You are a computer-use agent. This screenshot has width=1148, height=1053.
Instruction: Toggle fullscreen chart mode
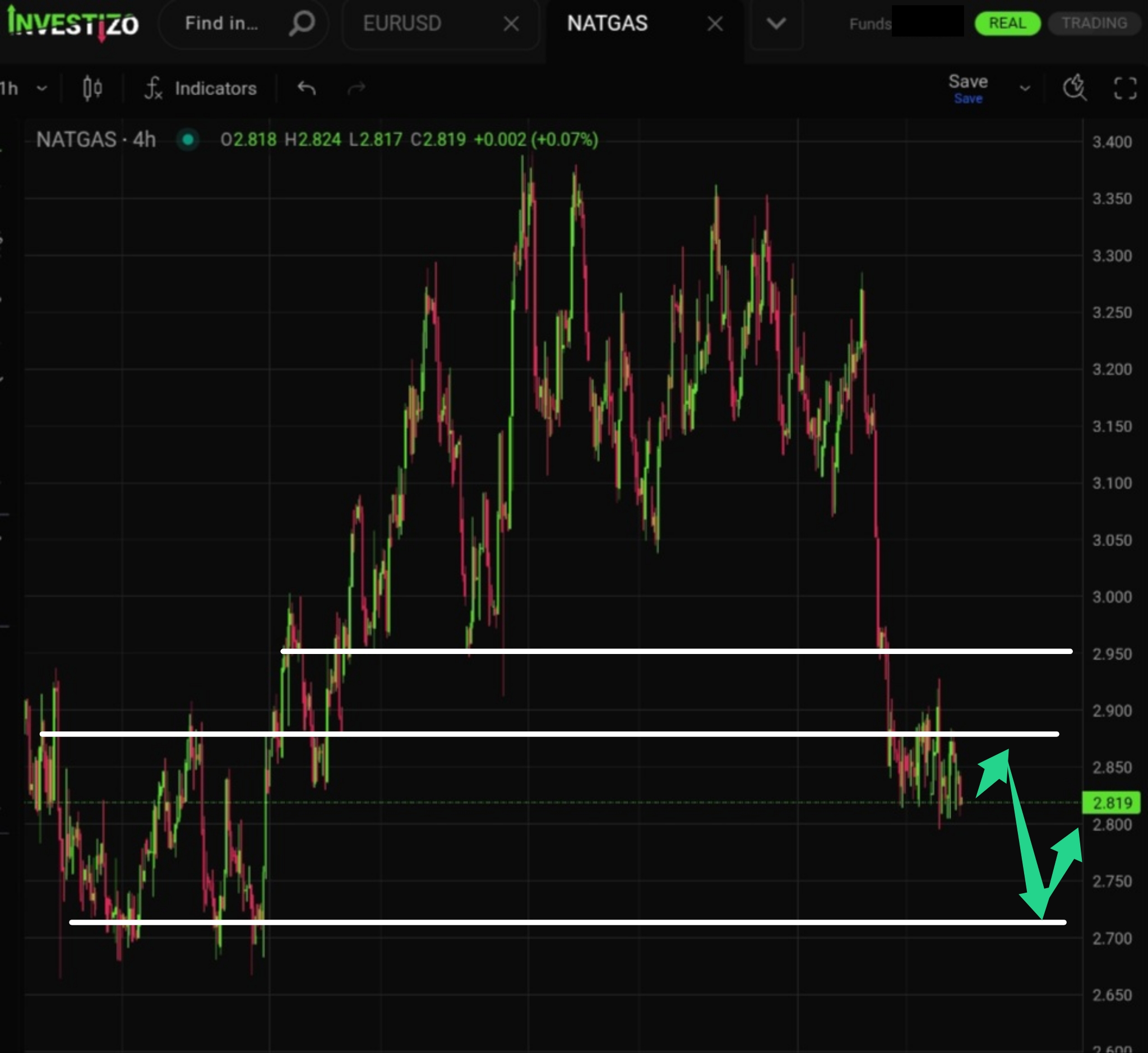[1124, 89]
